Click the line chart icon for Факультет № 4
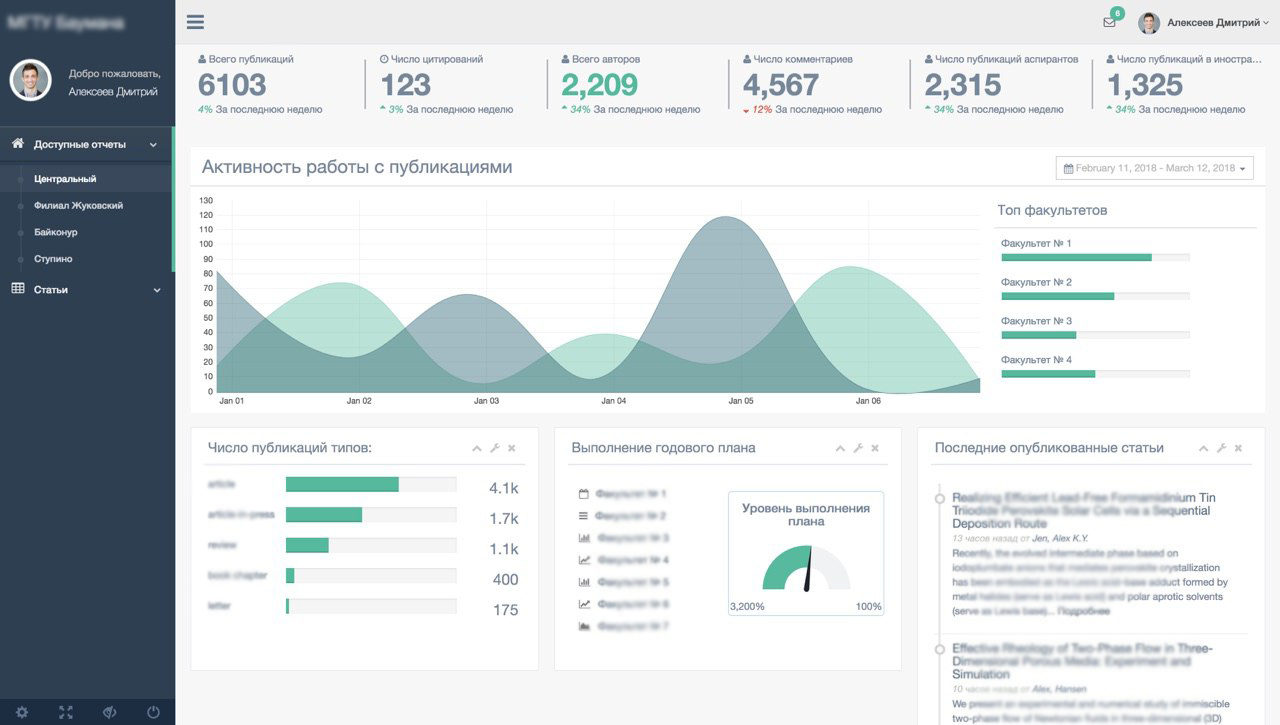The width and height of the screenshot is (1280, 725). 584,560
